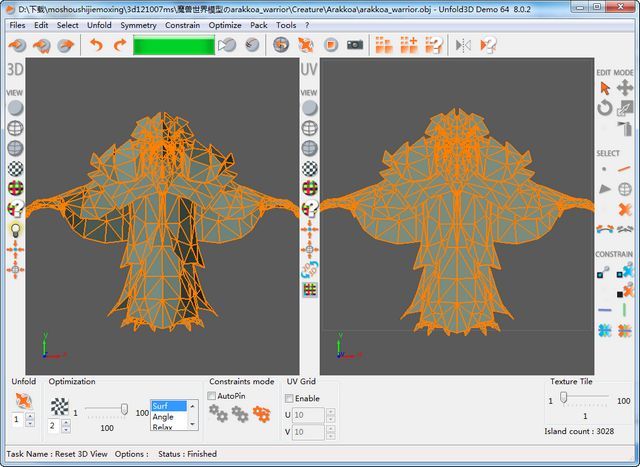Image resolution: width=640 pixels, height=467 pixels.
Task: Click the V grid value field
Action: [309, 432]
